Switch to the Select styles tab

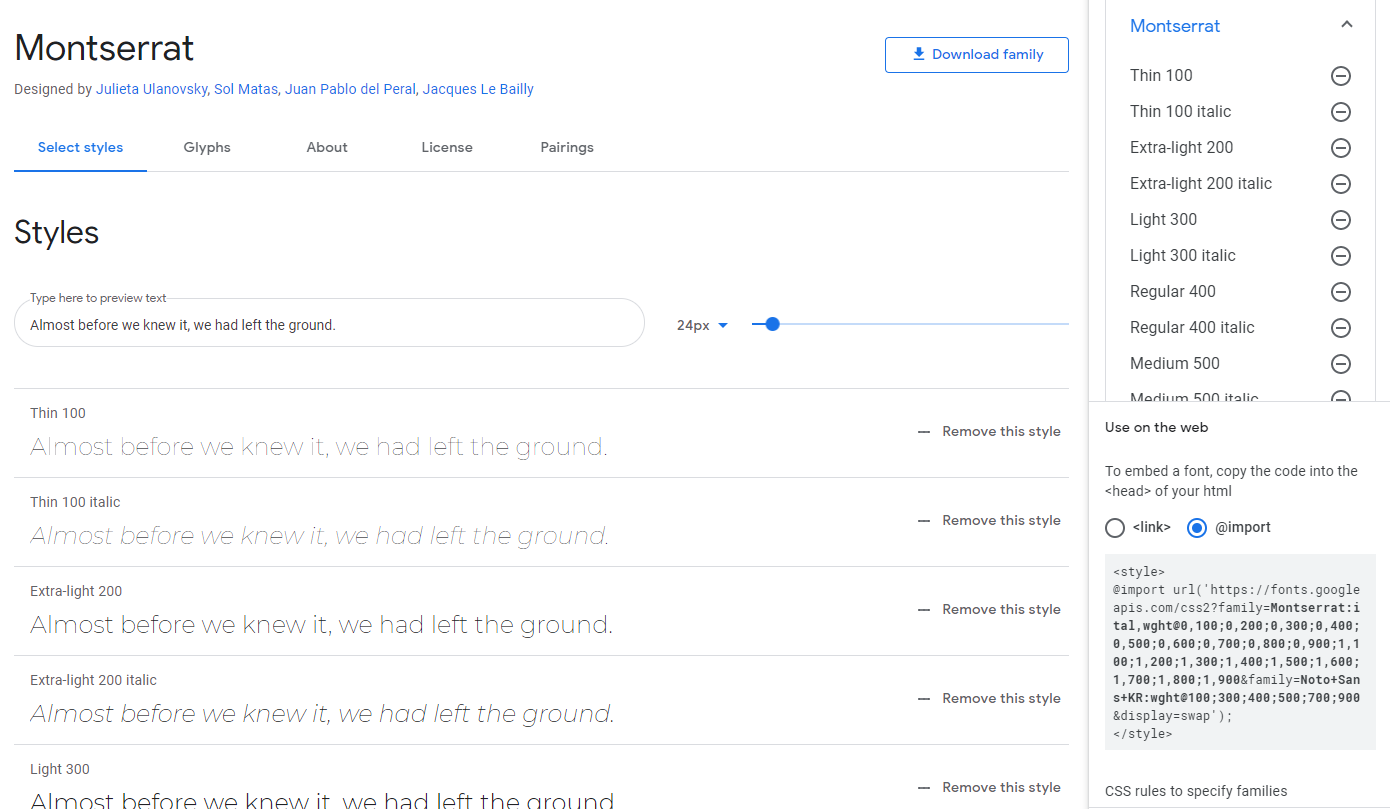80,147
